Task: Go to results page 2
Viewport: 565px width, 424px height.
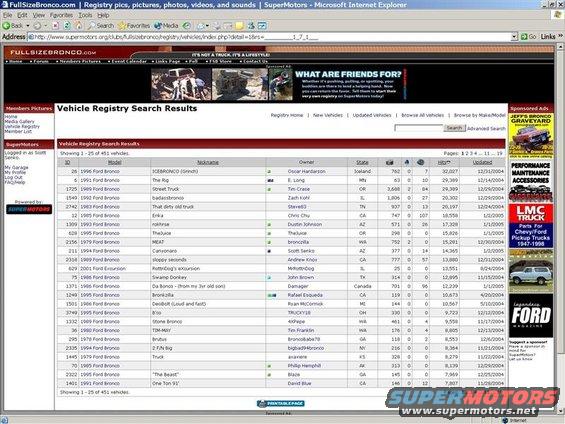Action: coord(467,153)
